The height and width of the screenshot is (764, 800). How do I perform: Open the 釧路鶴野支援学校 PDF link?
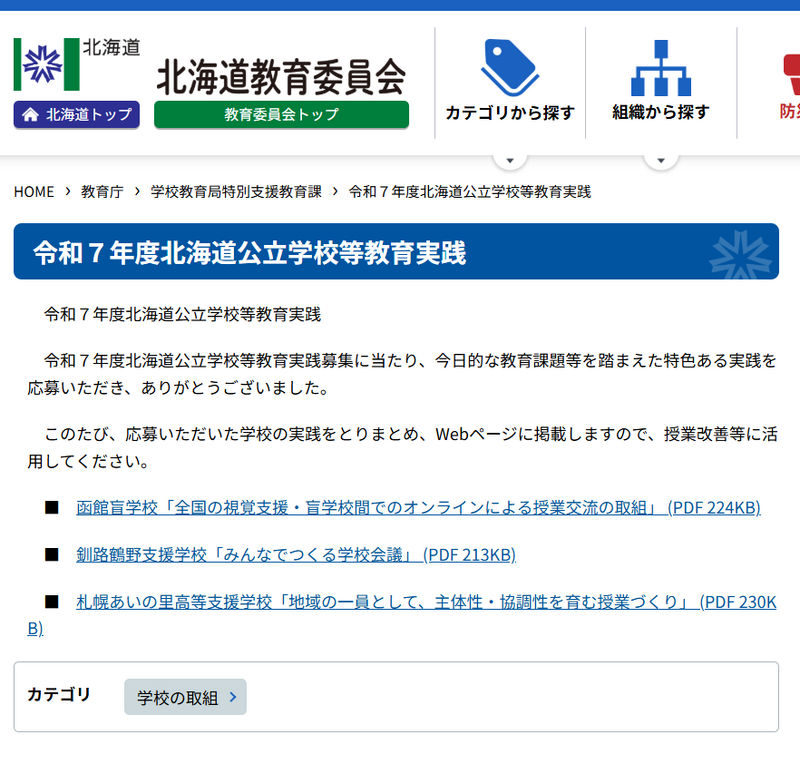296,555
